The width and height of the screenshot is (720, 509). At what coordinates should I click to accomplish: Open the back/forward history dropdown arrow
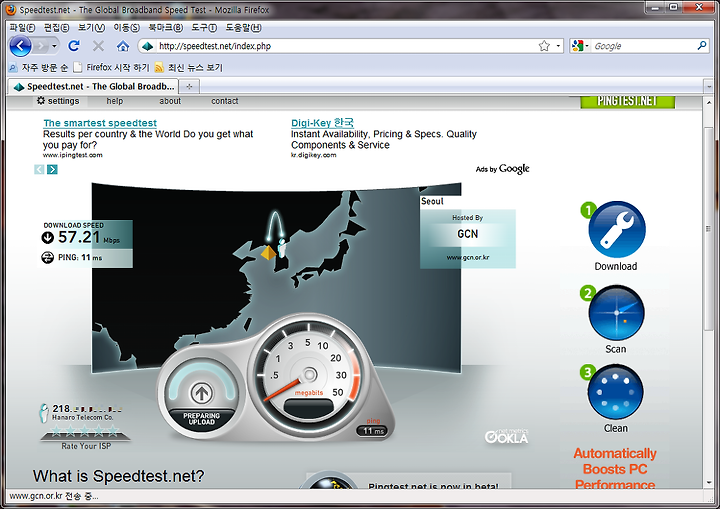54,46
